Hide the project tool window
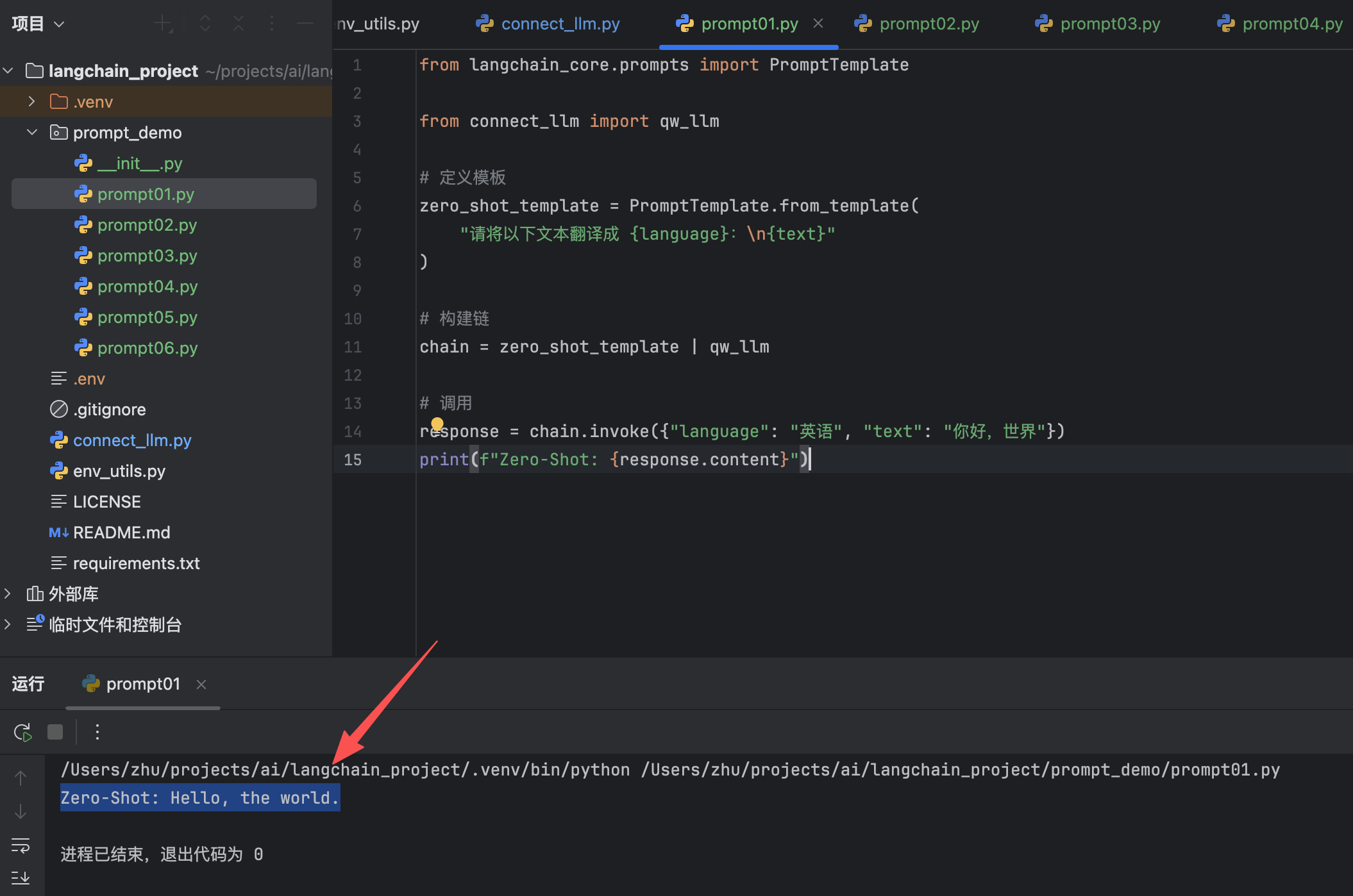Viewport: 1353px width, 896px height. [305, 24]
